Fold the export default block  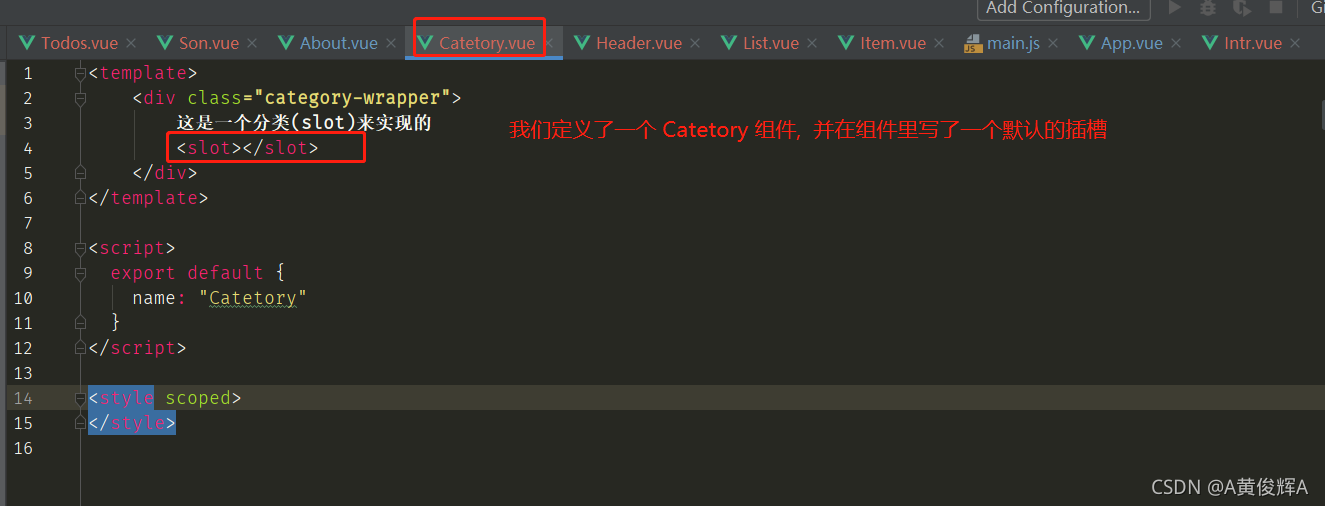point(81,273)
